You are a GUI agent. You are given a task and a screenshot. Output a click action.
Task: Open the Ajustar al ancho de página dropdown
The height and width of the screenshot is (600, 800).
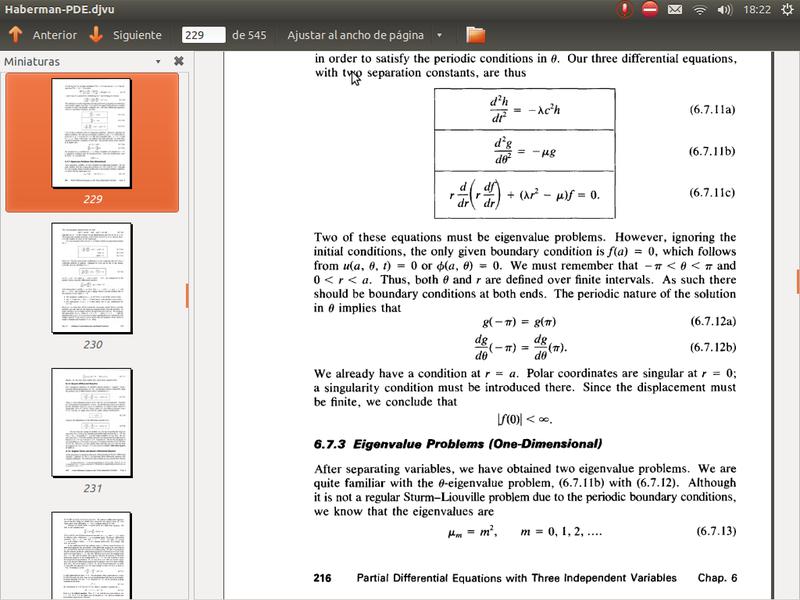click(356, 35)
